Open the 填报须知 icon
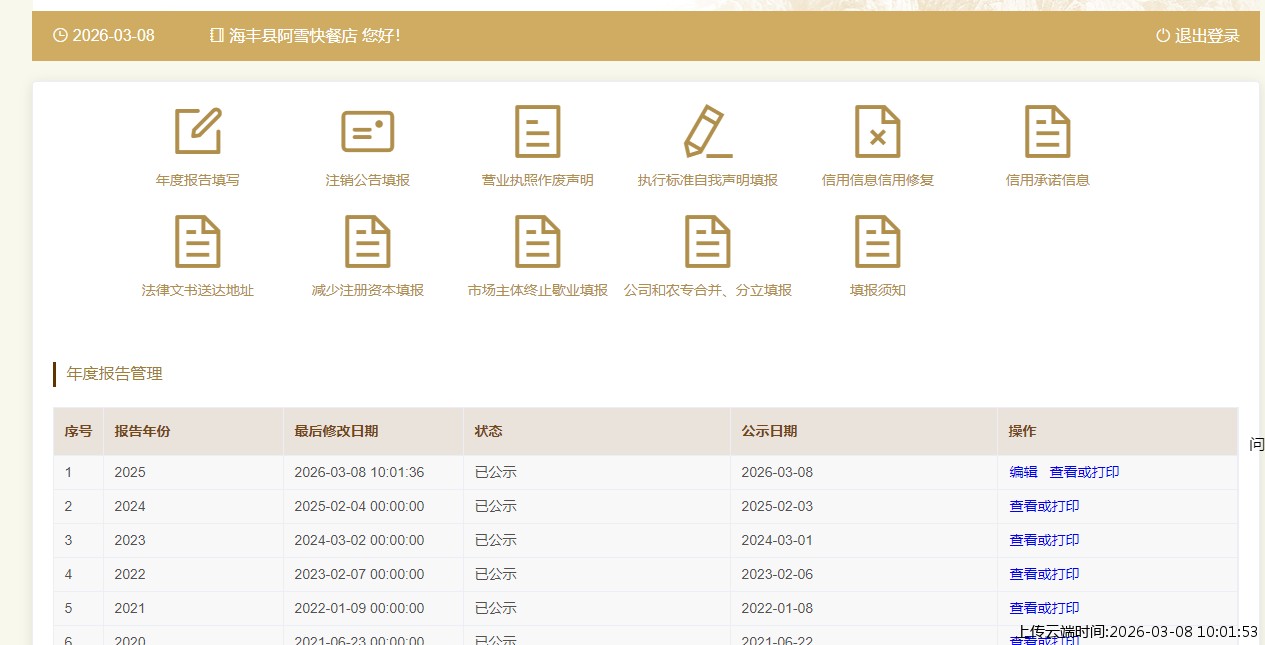1265x645 pixels. (878, 242)
